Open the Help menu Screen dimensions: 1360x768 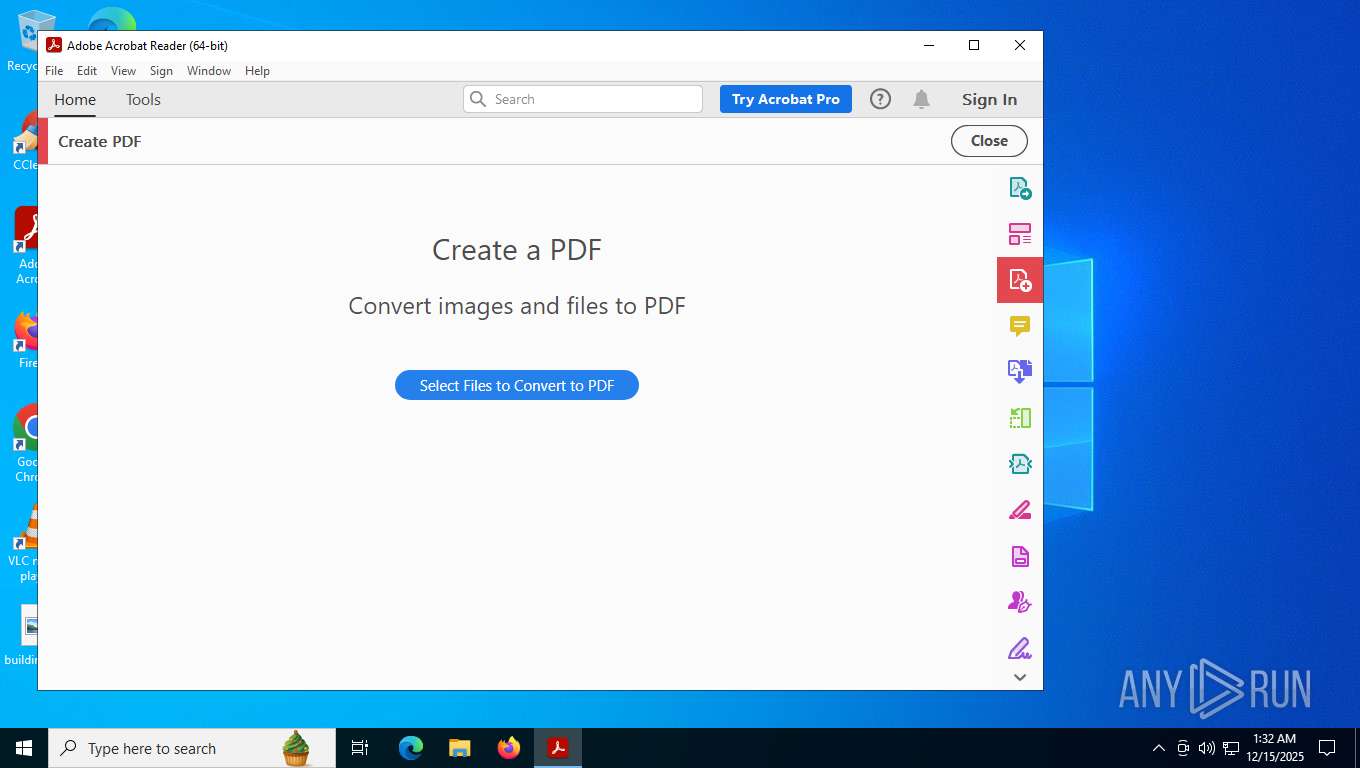257,71
